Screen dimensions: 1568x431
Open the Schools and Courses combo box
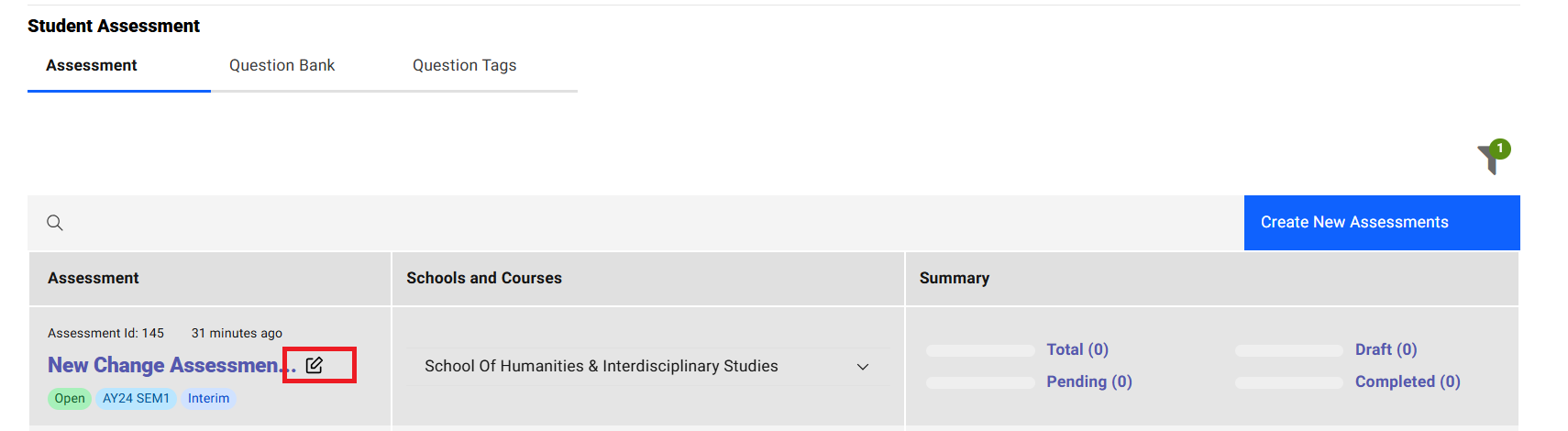[x=642, y=367]
